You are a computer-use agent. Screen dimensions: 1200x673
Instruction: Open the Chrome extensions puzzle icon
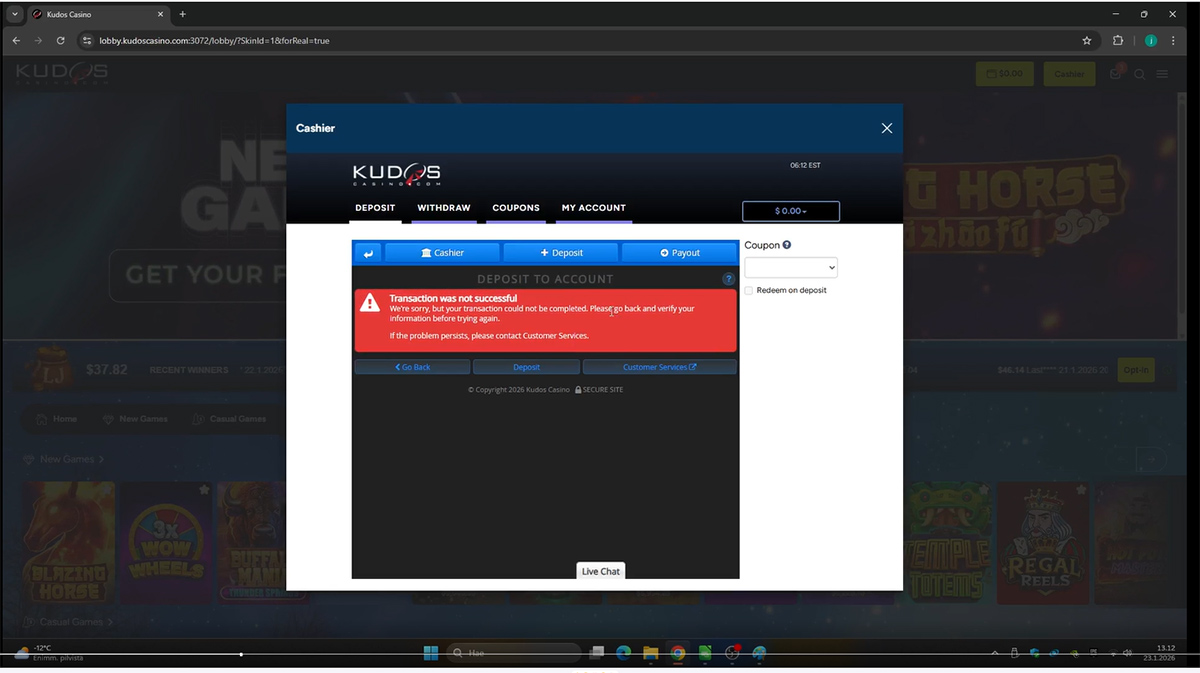[x=1118, y=41]
